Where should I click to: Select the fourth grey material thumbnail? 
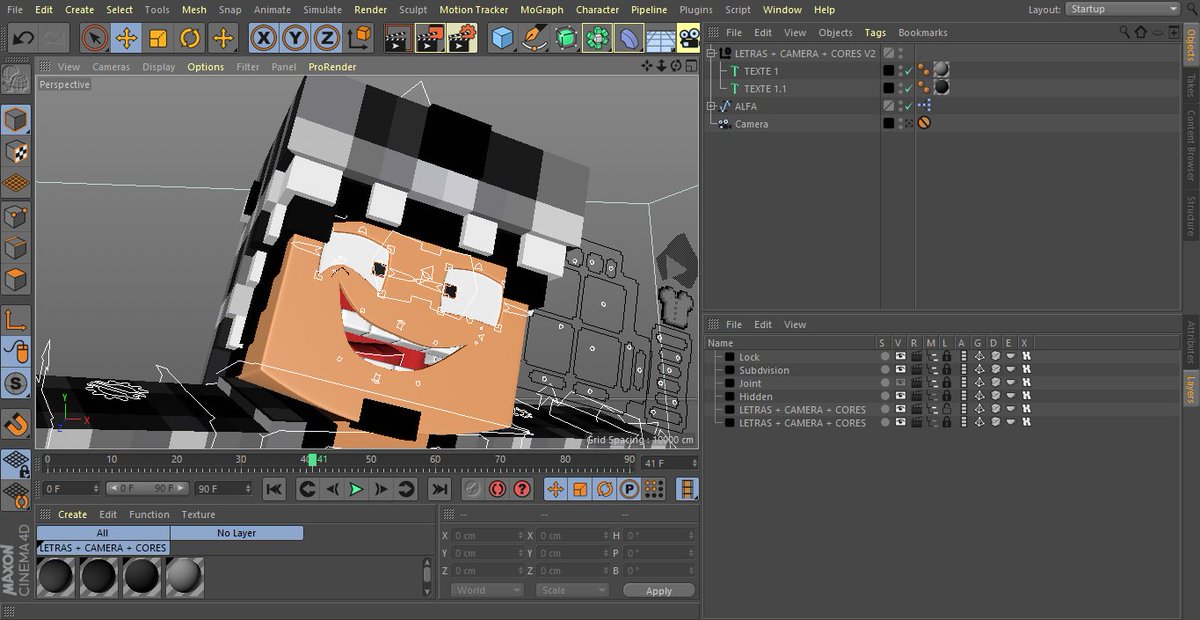185,577
